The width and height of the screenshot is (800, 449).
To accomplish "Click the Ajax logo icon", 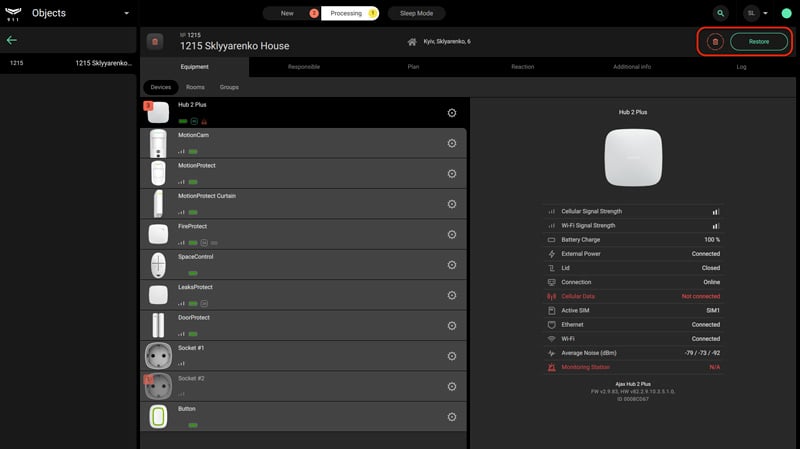I will click(x=13, y=13).
